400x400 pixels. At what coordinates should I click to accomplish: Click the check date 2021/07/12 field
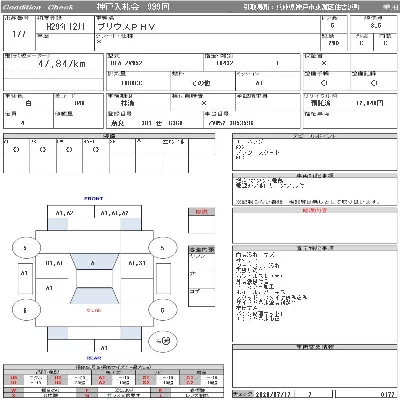click(274, 394)
